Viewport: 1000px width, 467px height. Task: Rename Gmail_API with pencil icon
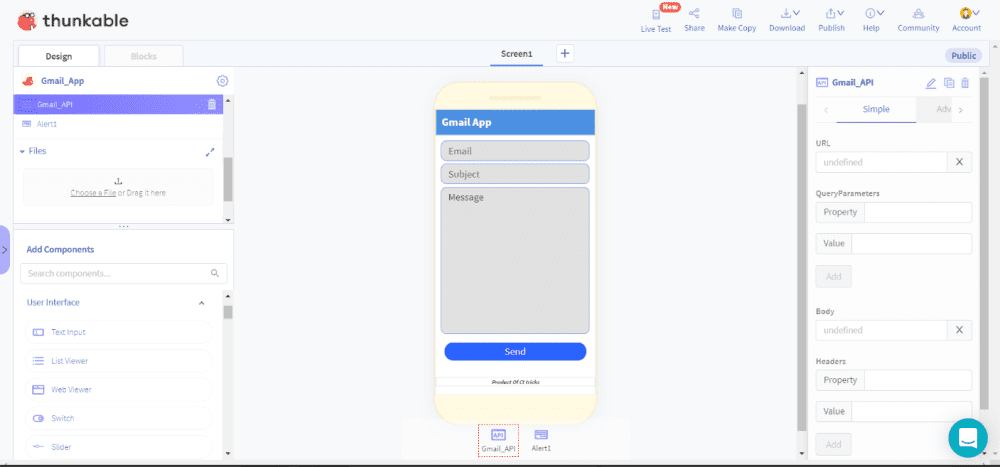(930, 82)
